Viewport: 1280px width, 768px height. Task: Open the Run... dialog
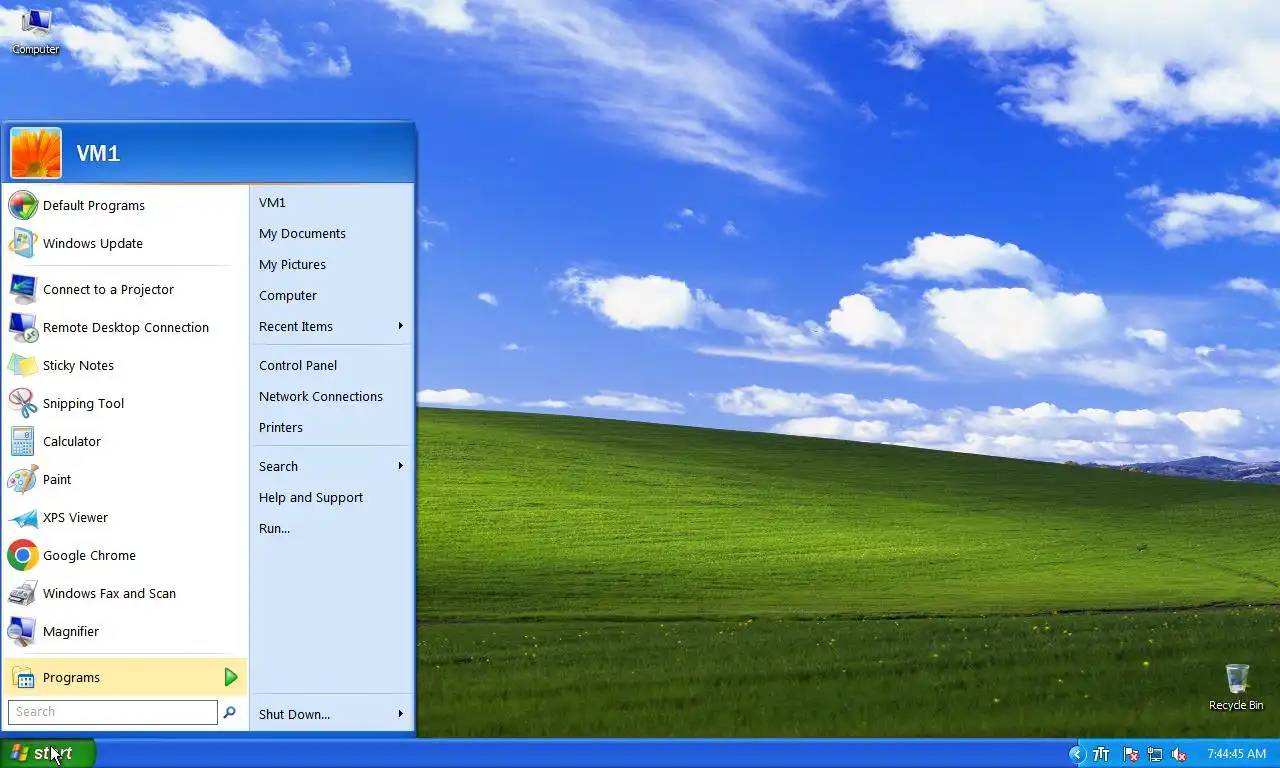pyautogui.click(x=331, y=528)
